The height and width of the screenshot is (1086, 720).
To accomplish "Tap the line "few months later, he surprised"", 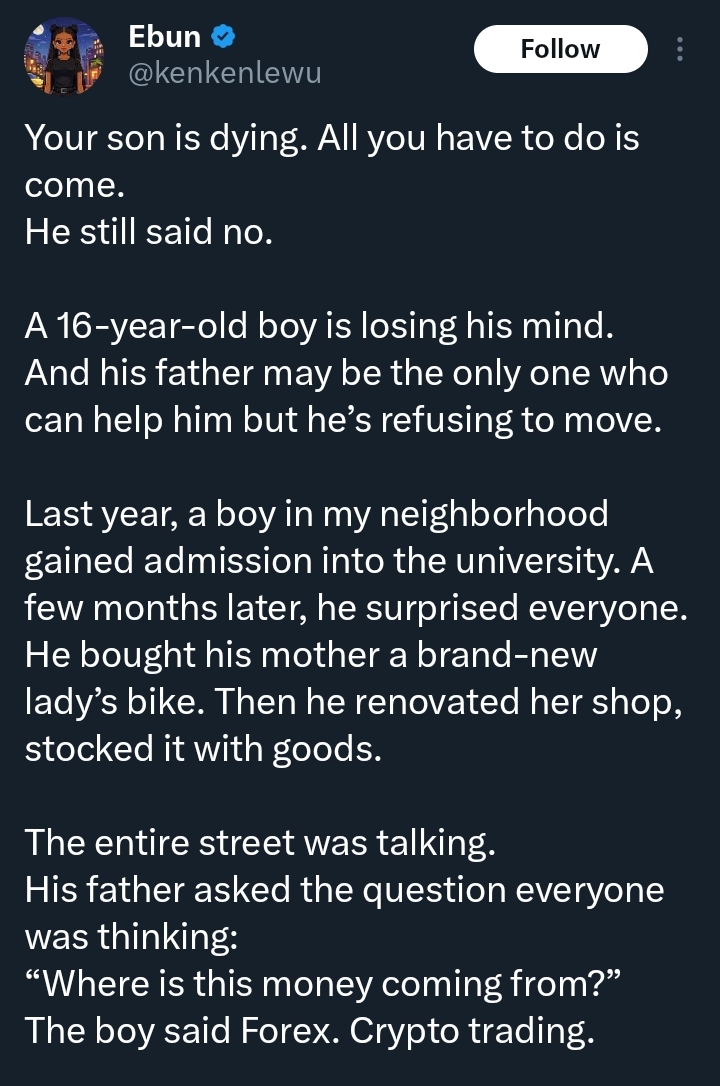I will tap(355, 609).
